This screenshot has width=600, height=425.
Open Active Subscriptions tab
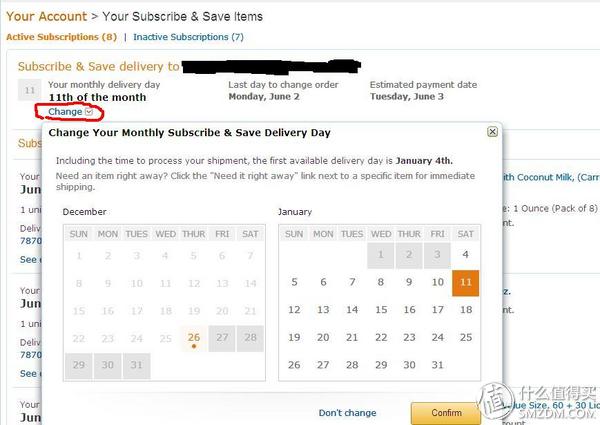click(x=62, y=37)
